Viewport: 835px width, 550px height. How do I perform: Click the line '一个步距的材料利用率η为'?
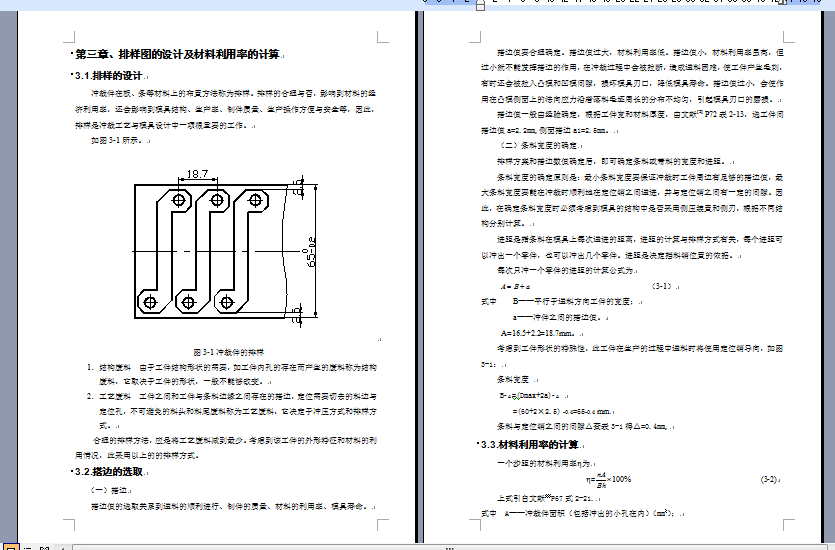click(544, 463)
